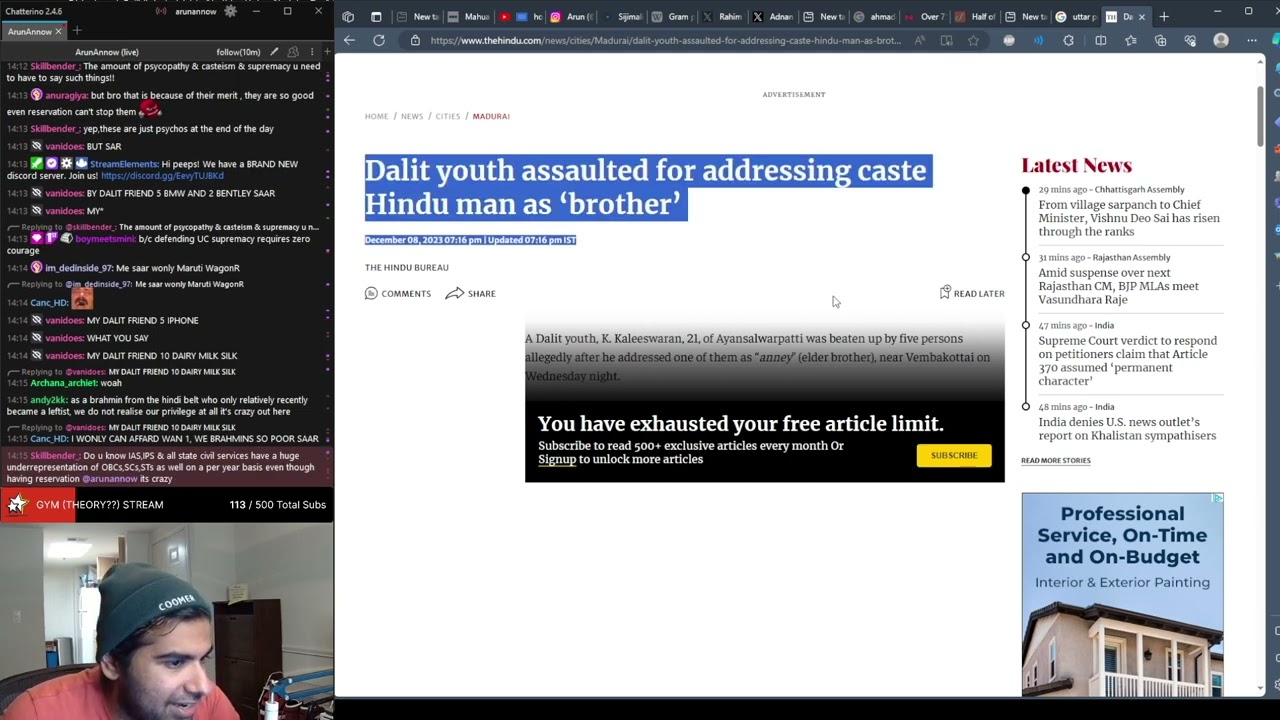1280x720 pixels.
Task: Go back in the browser
Action: [349, 40]
